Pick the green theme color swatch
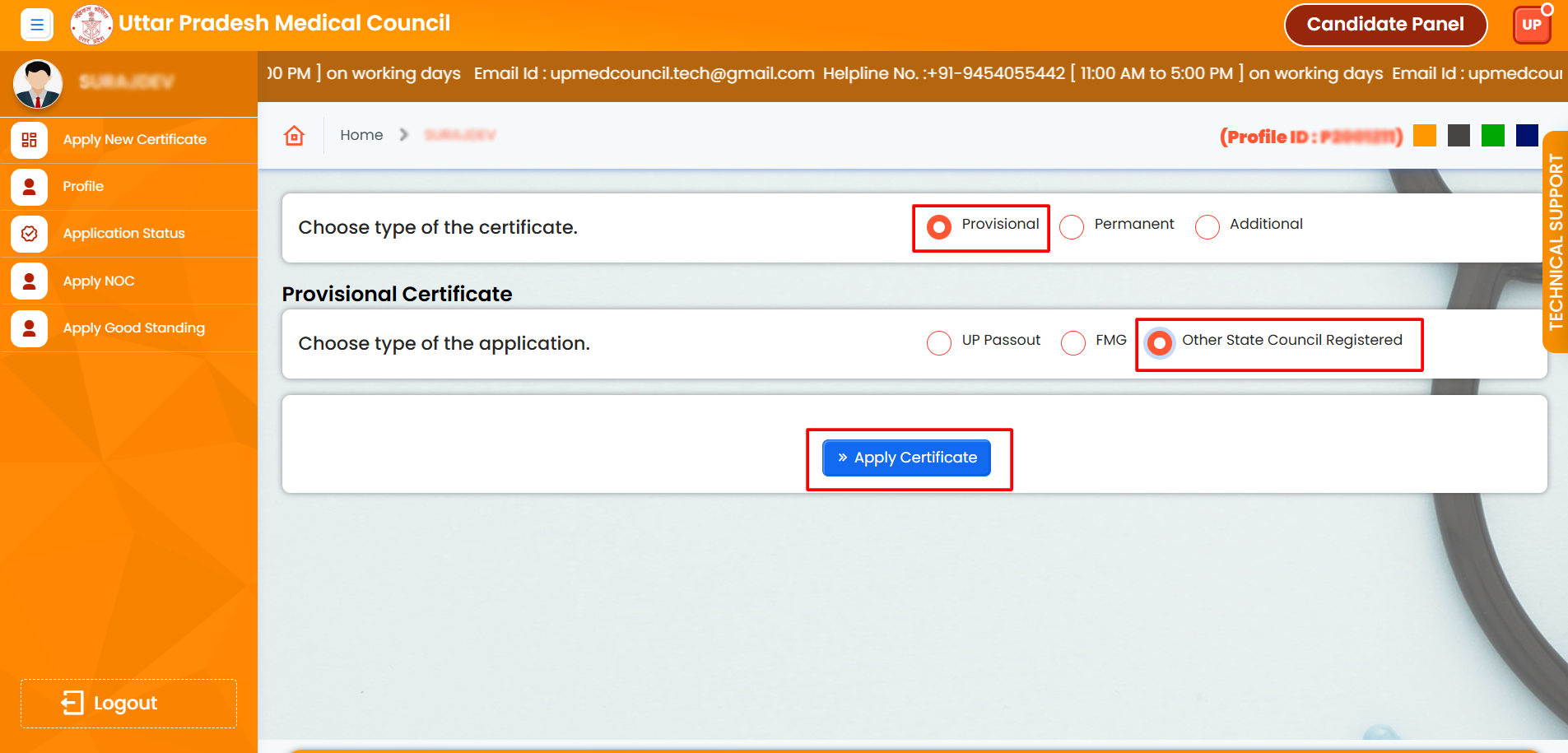Image resolution: width=1568 pixels, height=753 pixels. (1492, 136)
